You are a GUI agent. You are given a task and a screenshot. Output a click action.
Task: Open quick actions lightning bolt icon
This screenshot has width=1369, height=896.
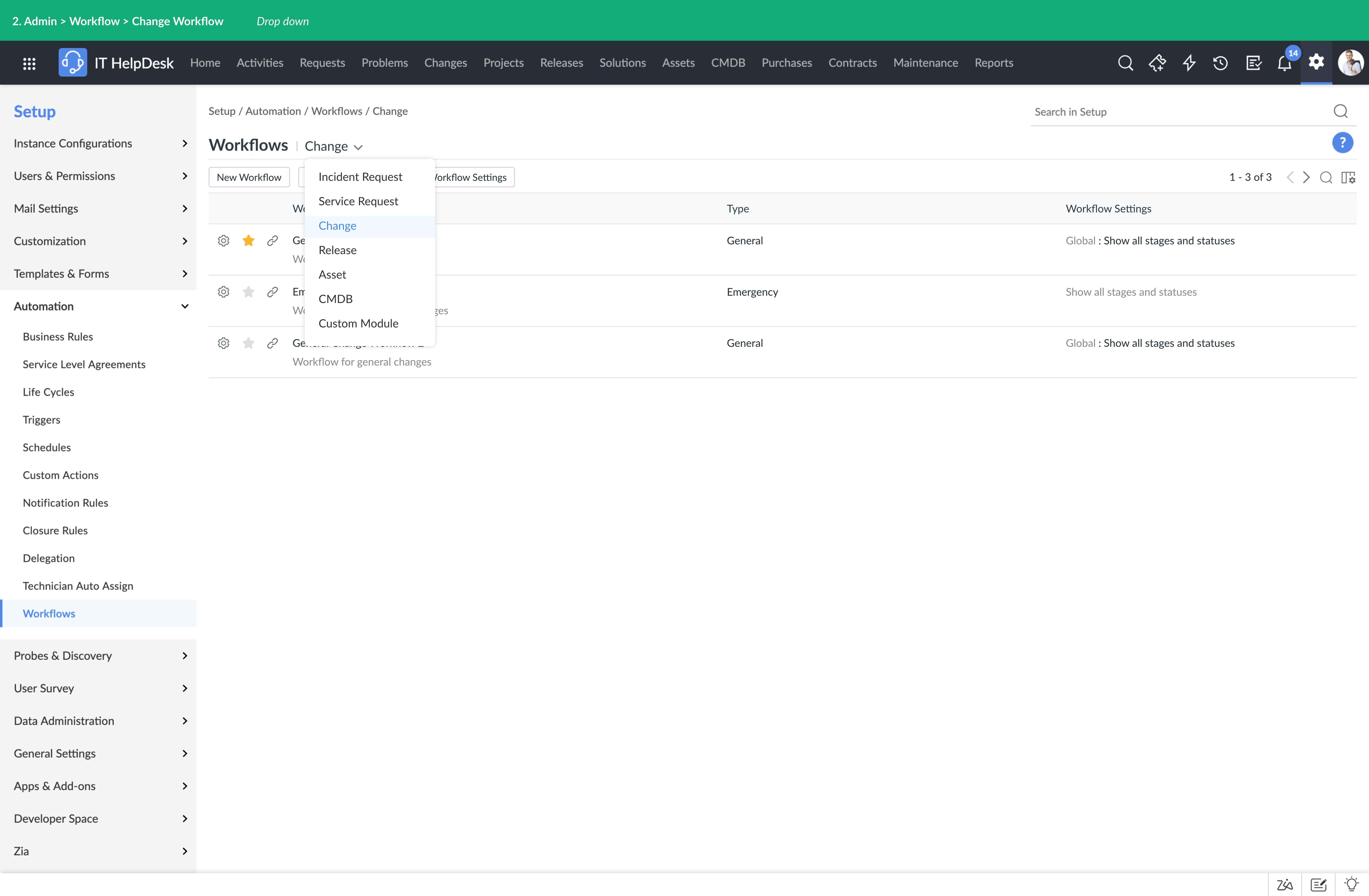(x=1189, y=63)
